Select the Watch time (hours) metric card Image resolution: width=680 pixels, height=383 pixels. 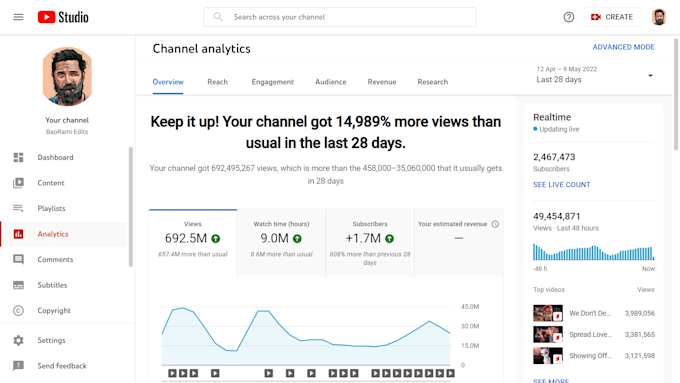281,243
